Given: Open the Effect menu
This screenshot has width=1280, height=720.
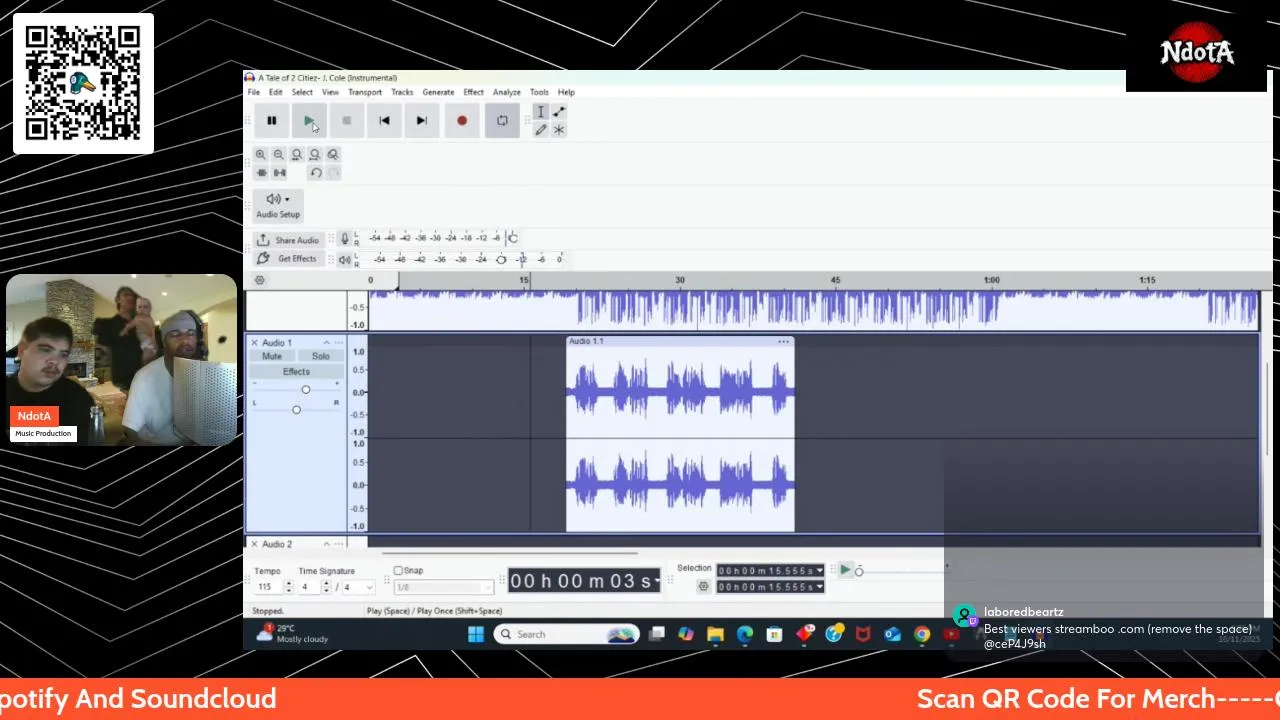Looking at the screenshot, I should tap(474, 92).
